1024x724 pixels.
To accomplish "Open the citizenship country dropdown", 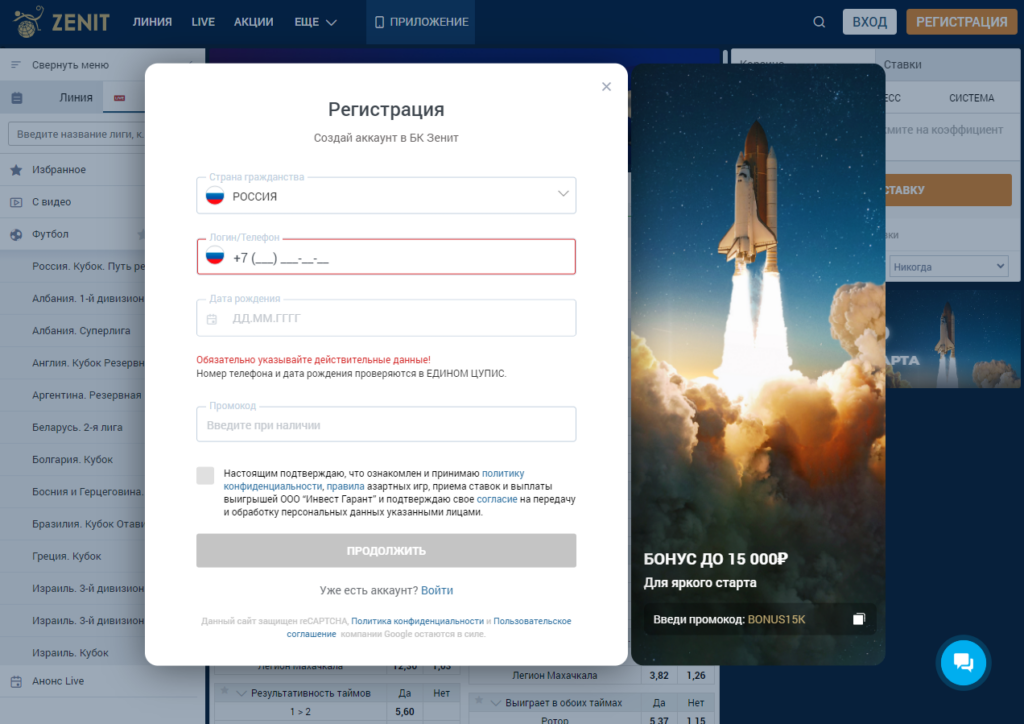I will (x=386, y=195).
